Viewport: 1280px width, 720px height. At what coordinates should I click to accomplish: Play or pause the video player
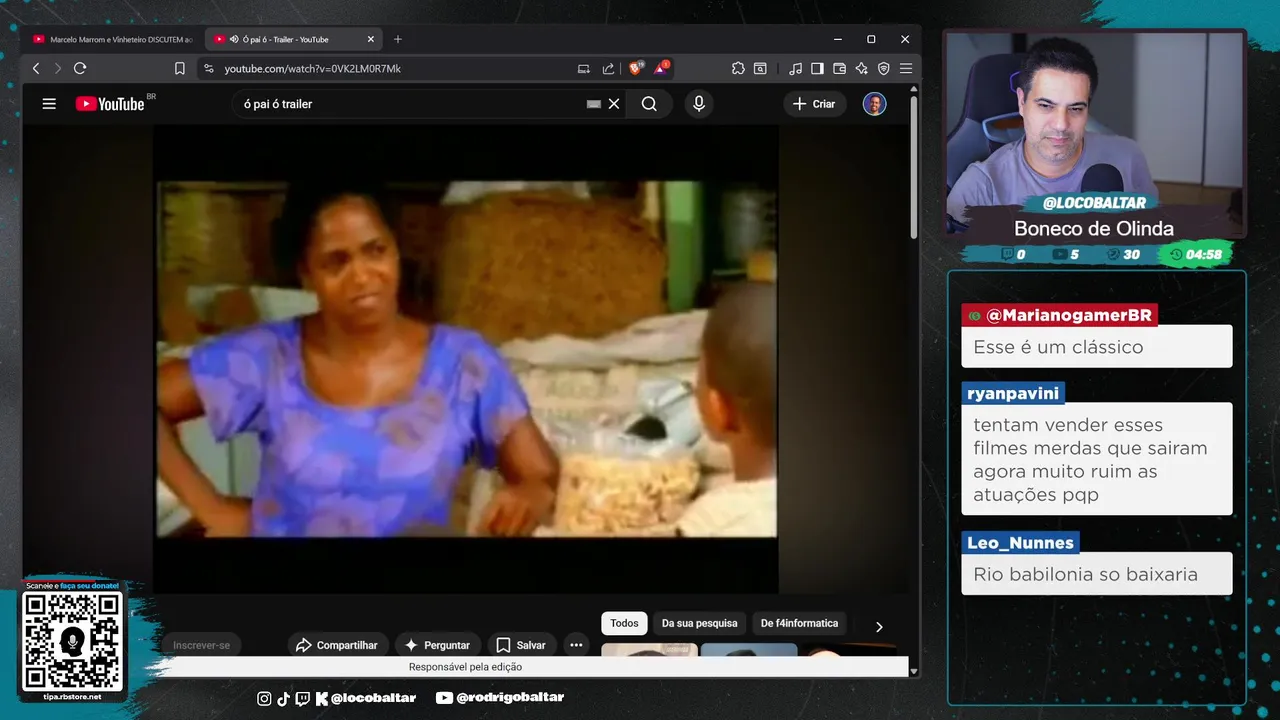466,359
